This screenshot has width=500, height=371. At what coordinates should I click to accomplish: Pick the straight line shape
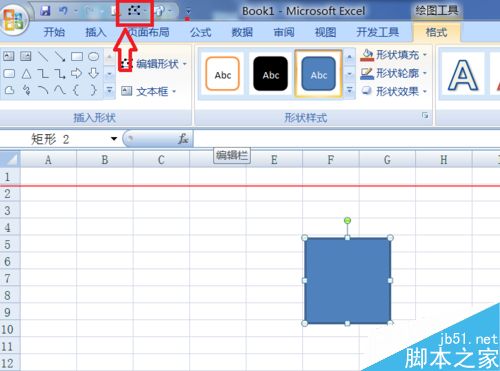pyautogui.click(x=43, y=56)
